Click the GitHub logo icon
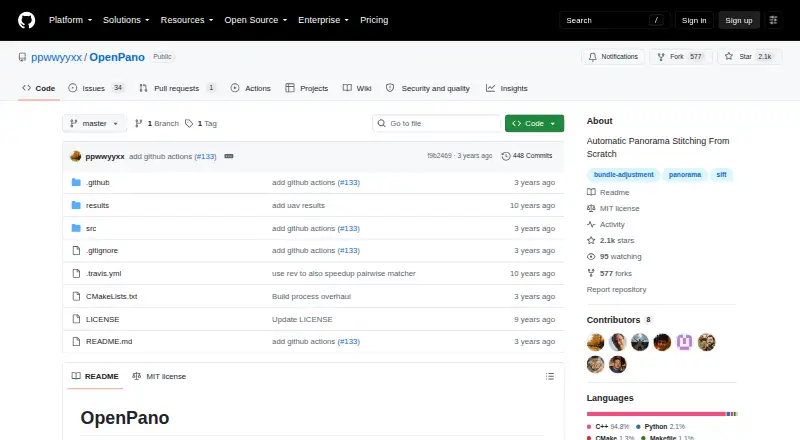Viewport: 800px width, 440px height. pyautogui.click(x=27, y=20)
